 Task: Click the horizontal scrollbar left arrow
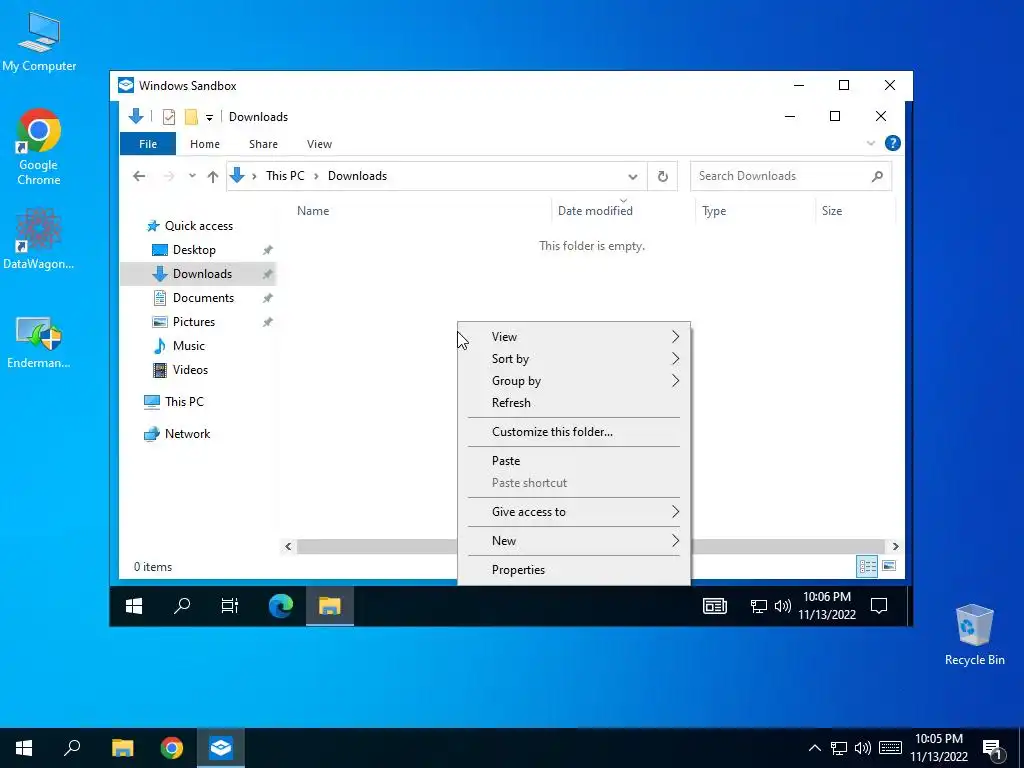pos(288,547)
